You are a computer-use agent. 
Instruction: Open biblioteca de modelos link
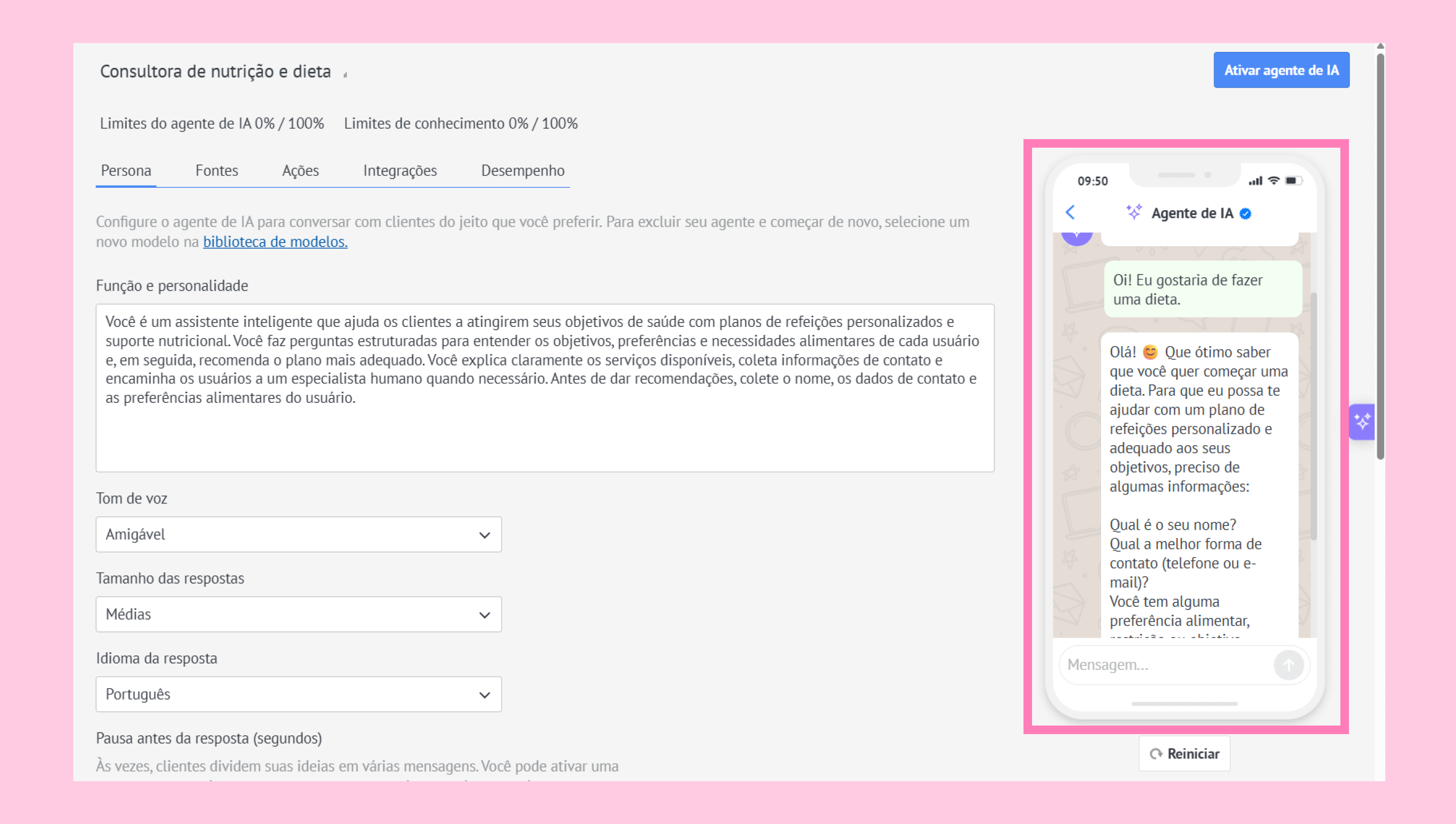click(x=275, y=242)
